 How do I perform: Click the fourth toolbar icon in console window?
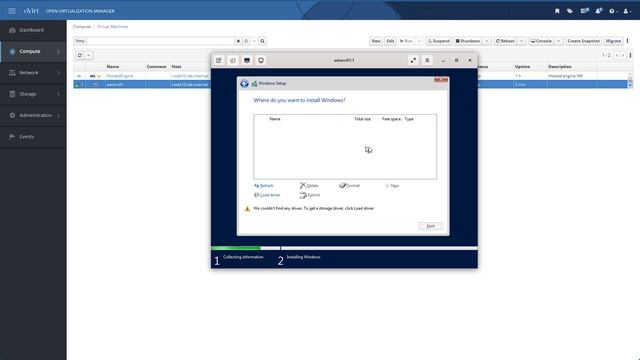[261, 60]
